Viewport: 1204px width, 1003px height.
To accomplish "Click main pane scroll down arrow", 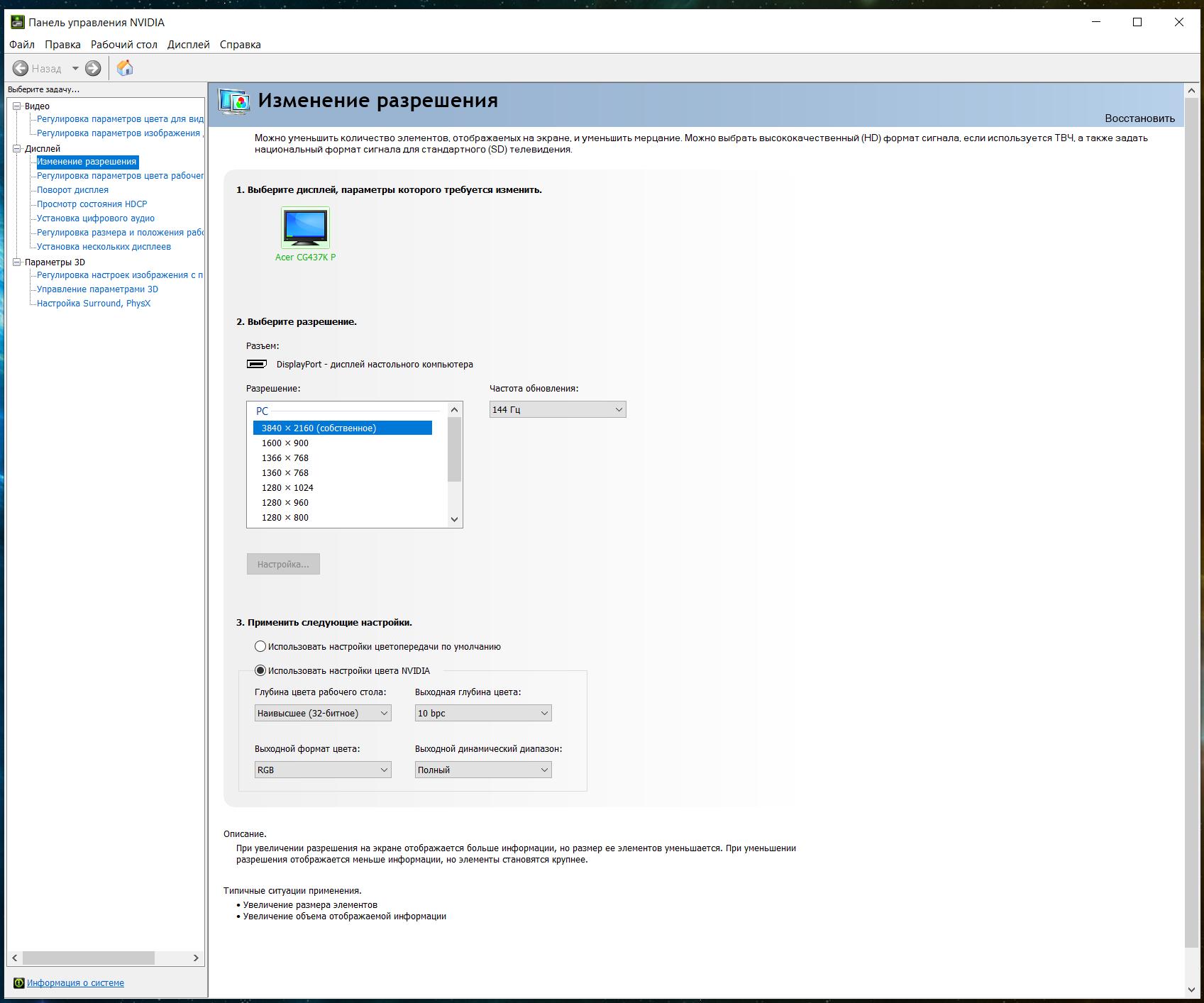I will 1191,990.
